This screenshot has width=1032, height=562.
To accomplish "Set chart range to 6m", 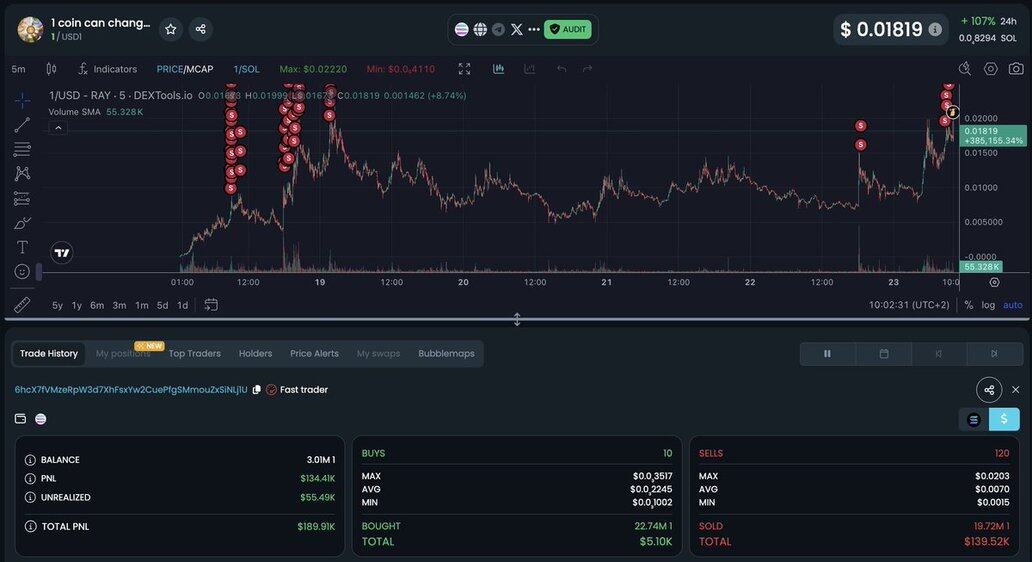I will (x=97, y=305).
